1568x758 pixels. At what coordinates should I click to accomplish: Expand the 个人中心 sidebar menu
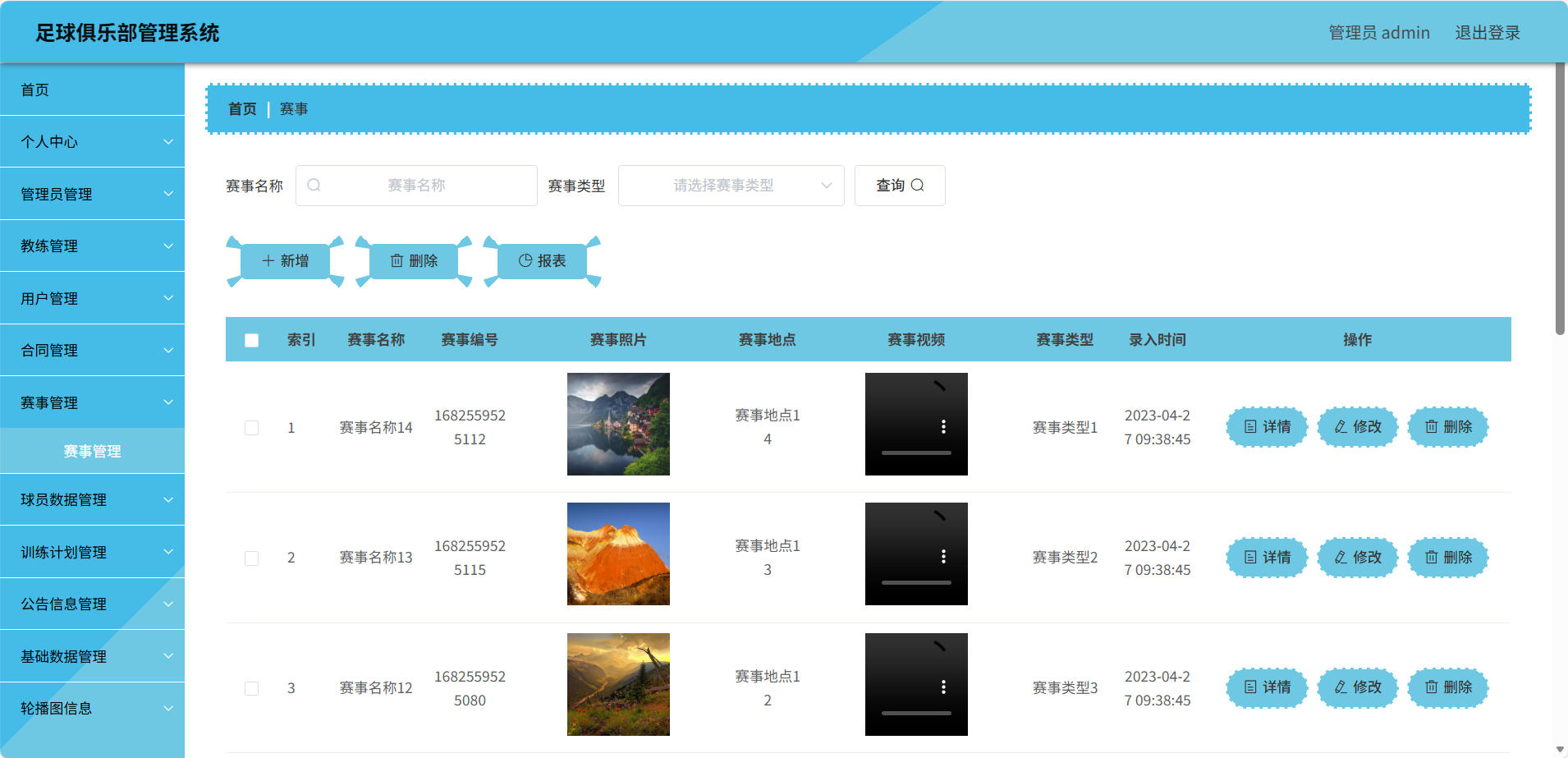coord(92,142)
